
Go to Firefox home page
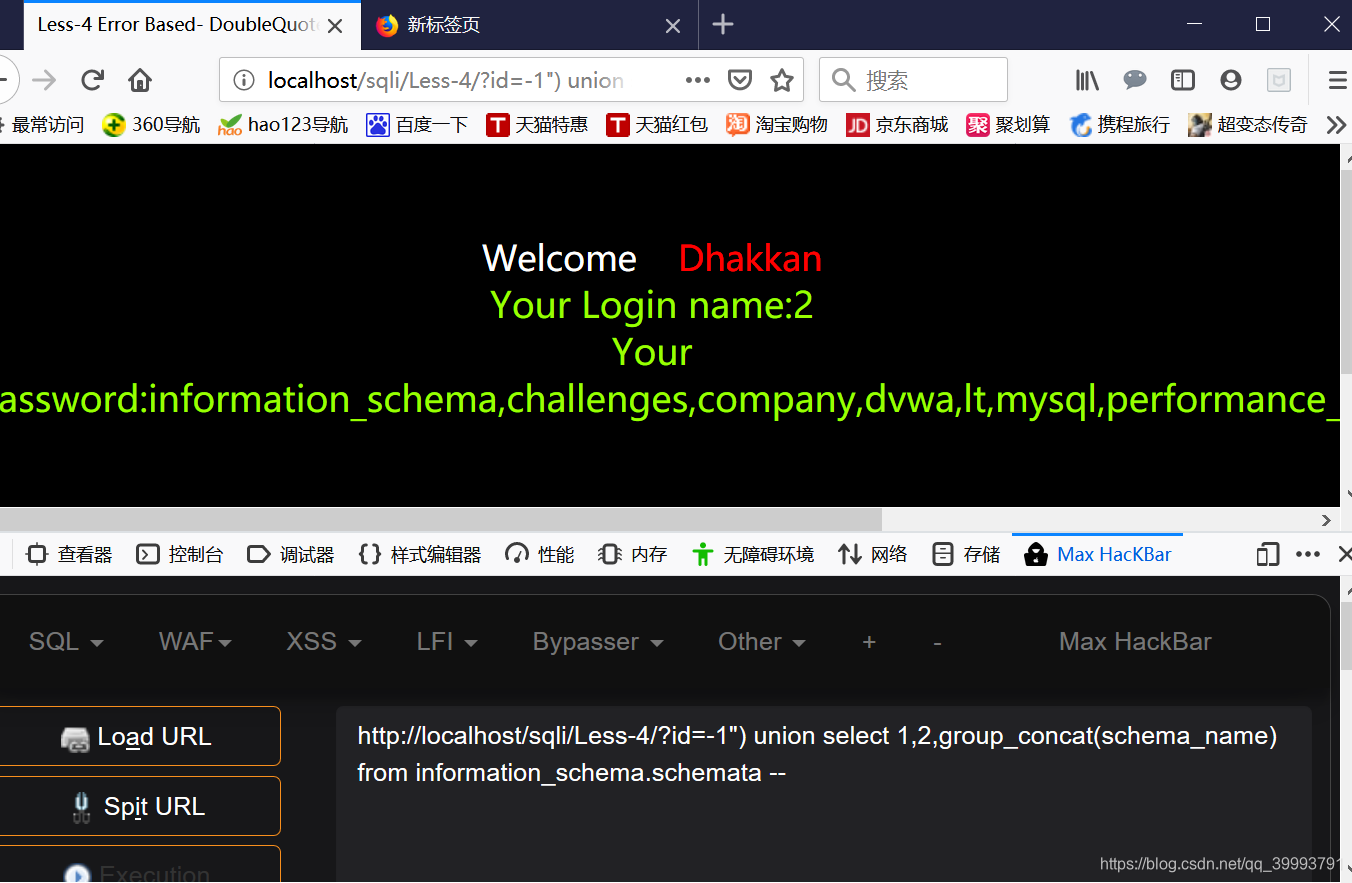point(140,80)
